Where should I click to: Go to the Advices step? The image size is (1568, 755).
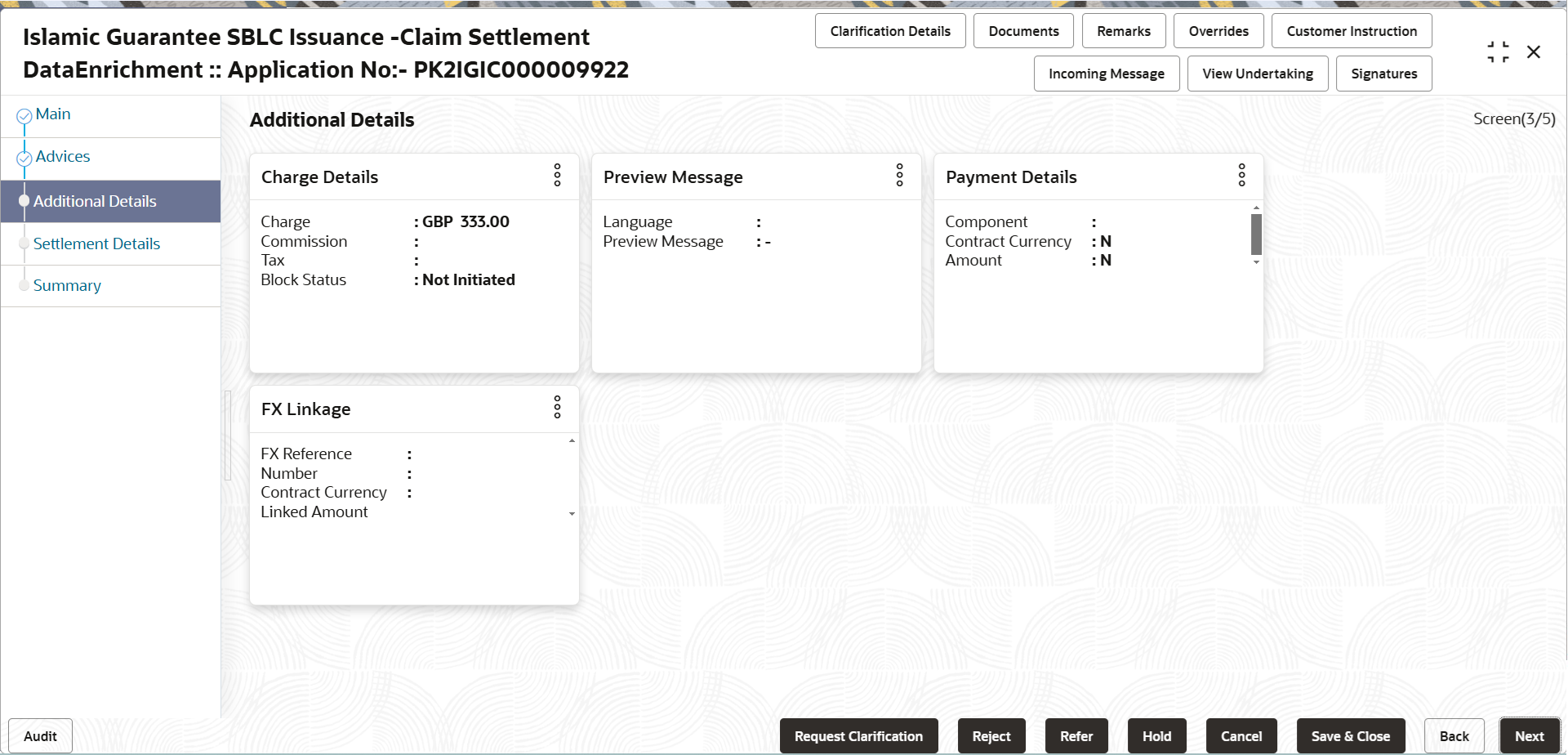[x=63, y=157]
